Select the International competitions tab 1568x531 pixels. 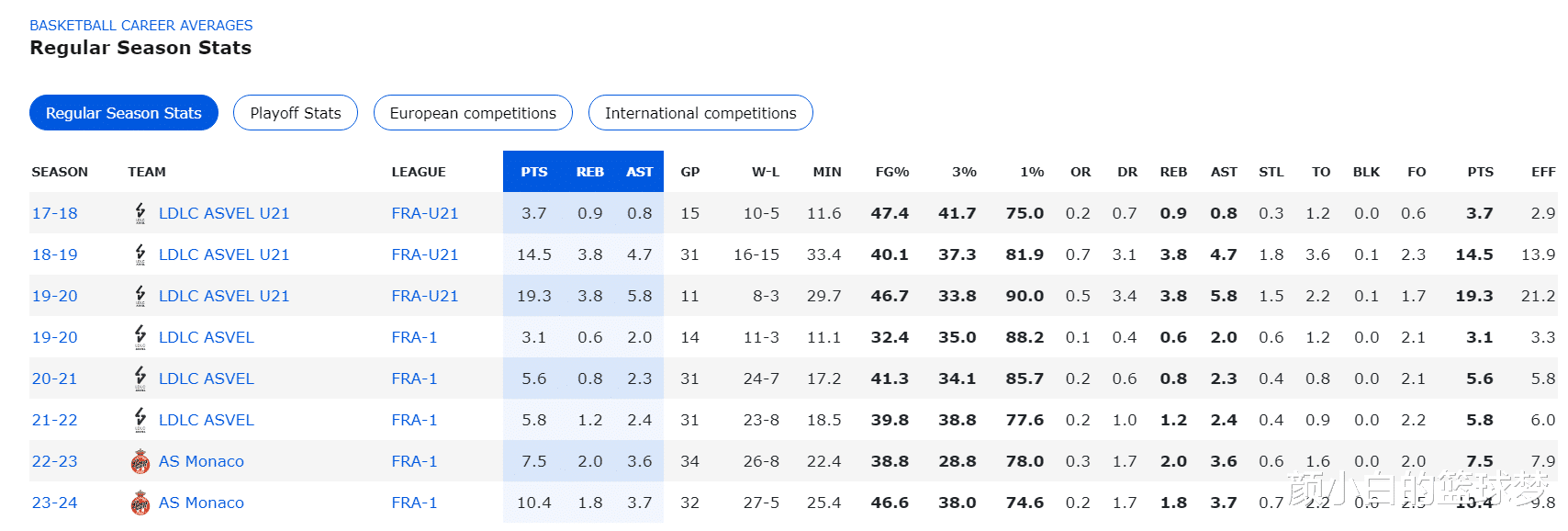click(x=700, y=113)
